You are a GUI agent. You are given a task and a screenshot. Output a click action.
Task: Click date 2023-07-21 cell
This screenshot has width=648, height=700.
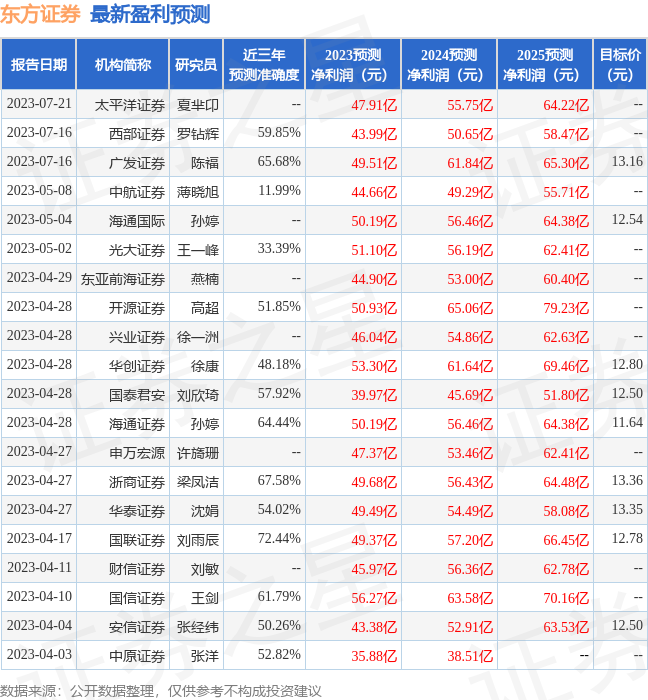pyautogui.click(x=39, y=104)
